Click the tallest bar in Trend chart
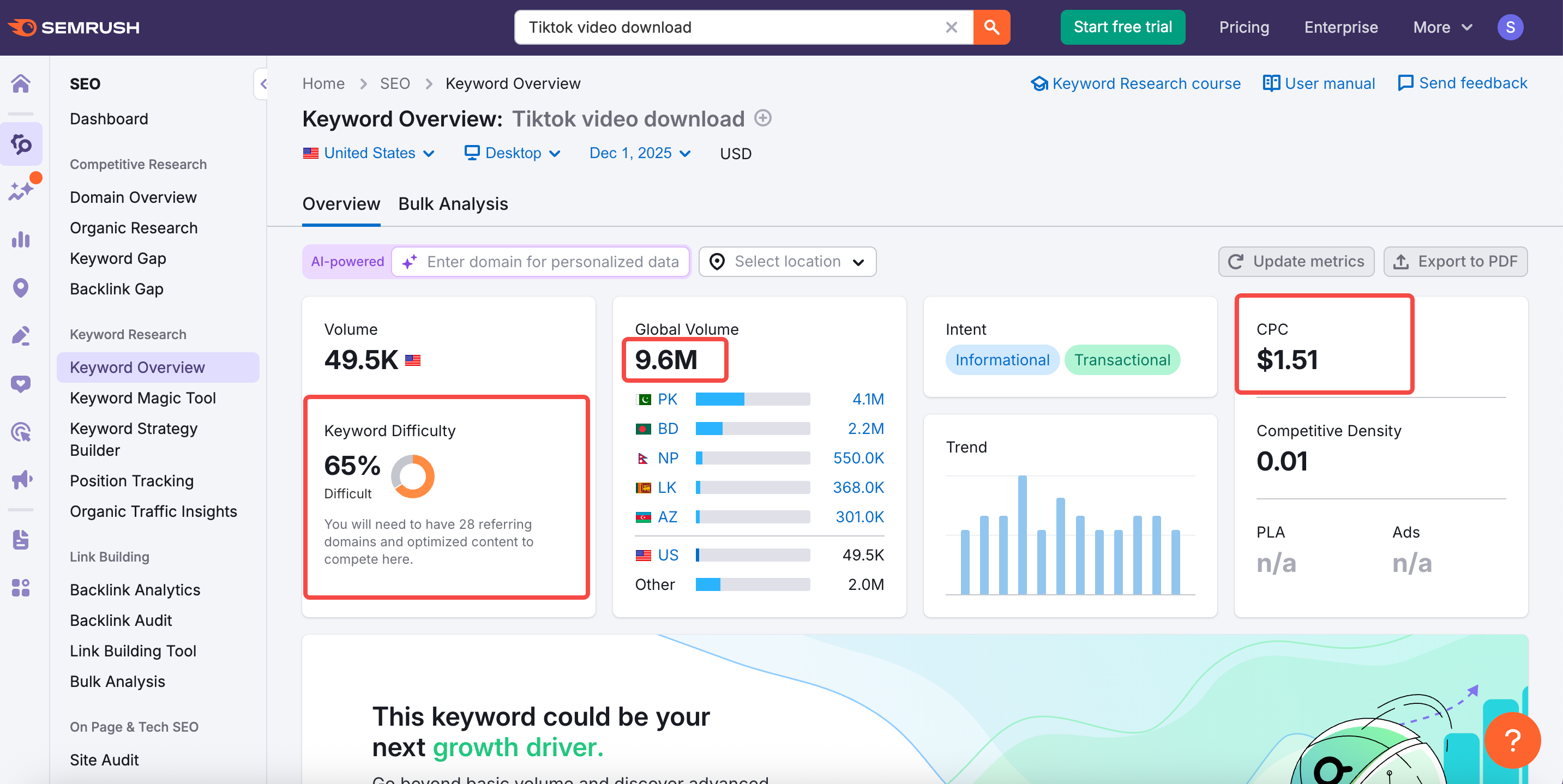This screenshot has width=1563, height=784. click(1023, 535)
